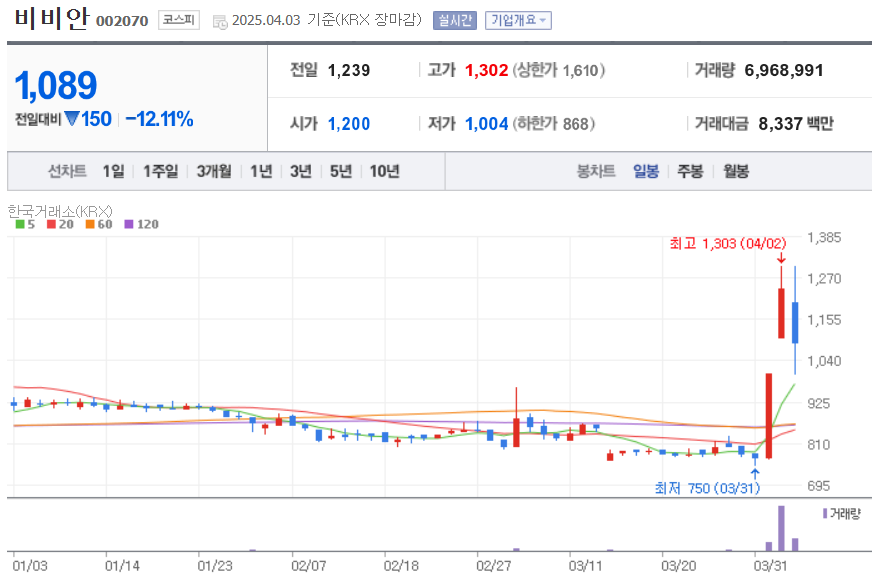Screen dimensions: 872x582
Task: Click the 비비안 stock name title
Action: [51, 18]
